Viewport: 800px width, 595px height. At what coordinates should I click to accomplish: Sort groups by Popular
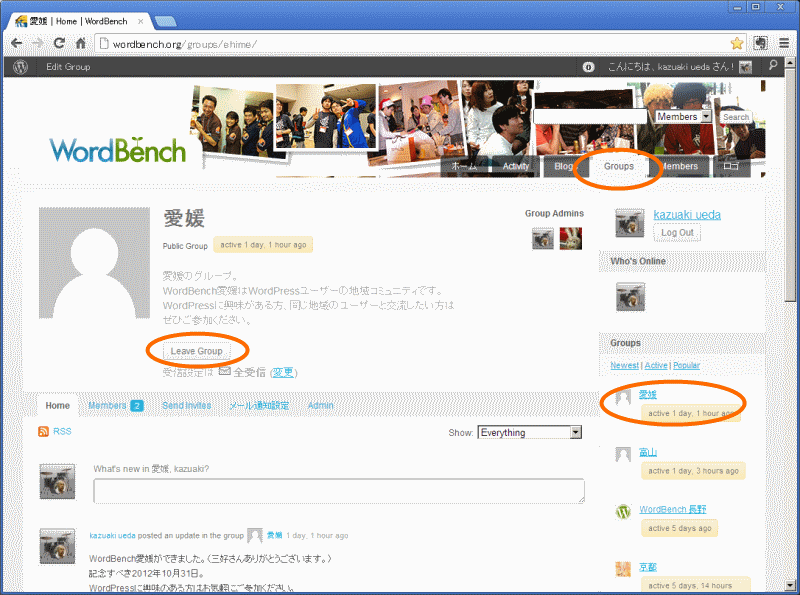(x=686, y=365)
